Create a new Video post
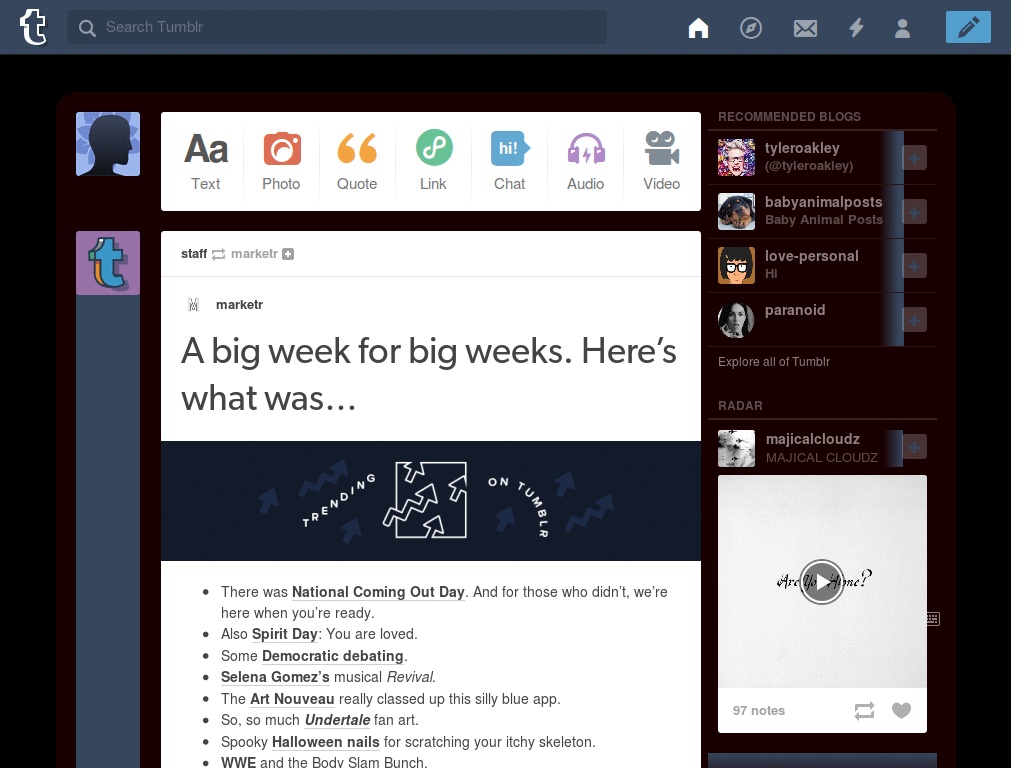The width and height of the screenshot is (1024, 768). 662,161
